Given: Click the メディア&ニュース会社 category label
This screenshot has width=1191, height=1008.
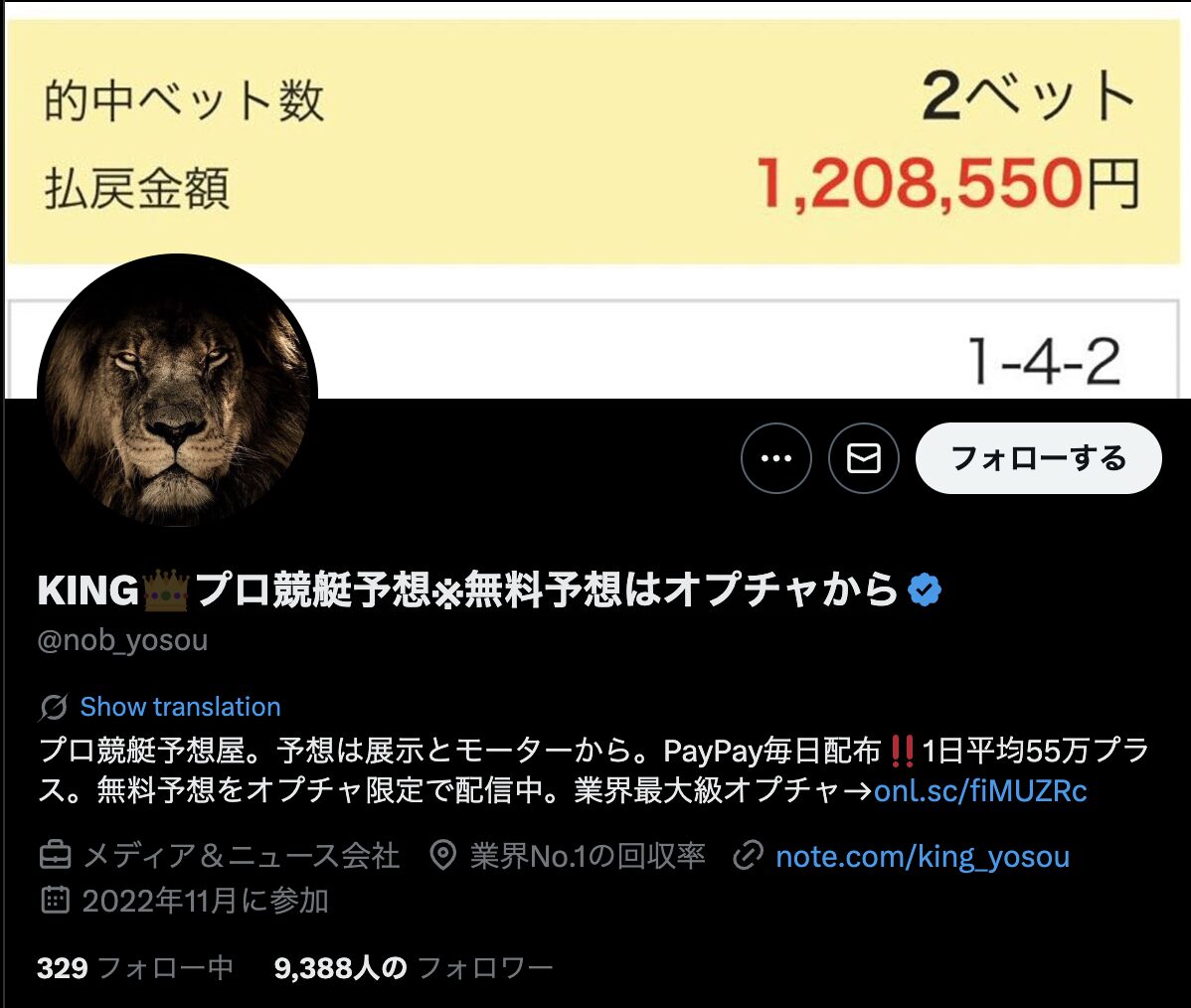Looking at the screenshot, I should click(241, 856).
